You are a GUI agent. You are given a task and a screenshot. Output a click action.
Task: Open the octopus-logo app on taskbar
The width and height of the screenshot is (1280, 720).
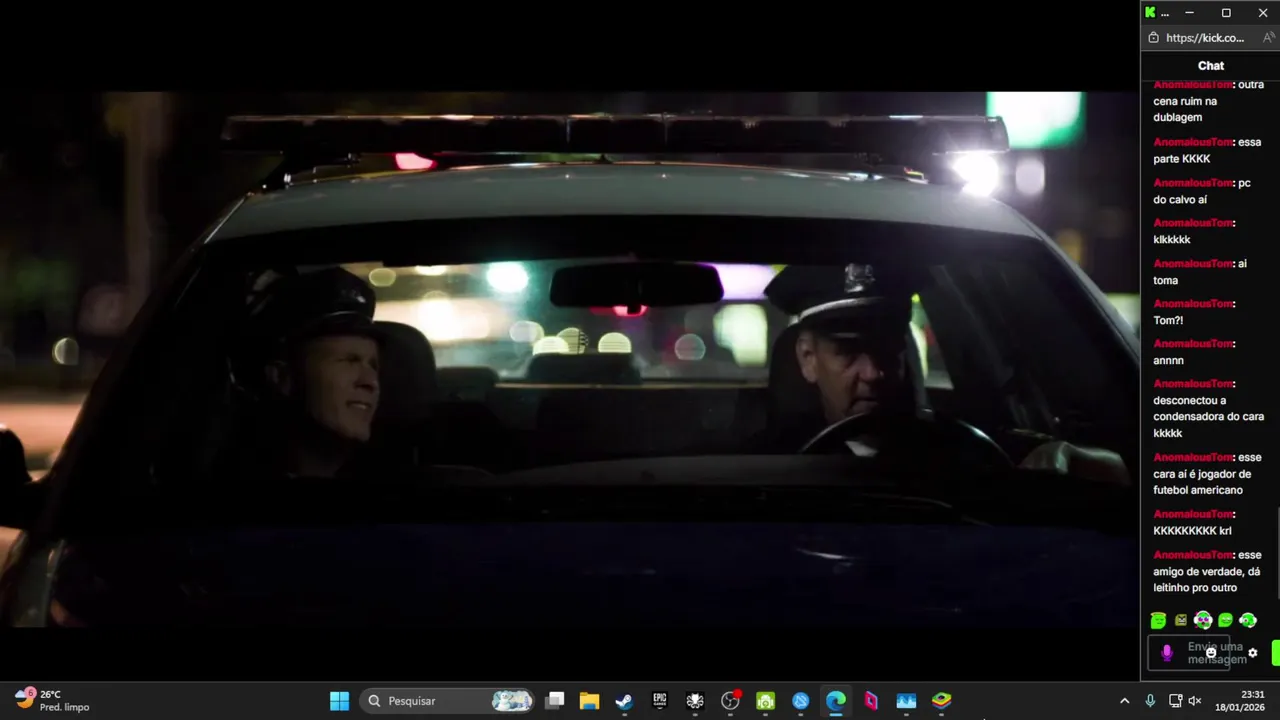pyautogui.click(x=695, y=701)
